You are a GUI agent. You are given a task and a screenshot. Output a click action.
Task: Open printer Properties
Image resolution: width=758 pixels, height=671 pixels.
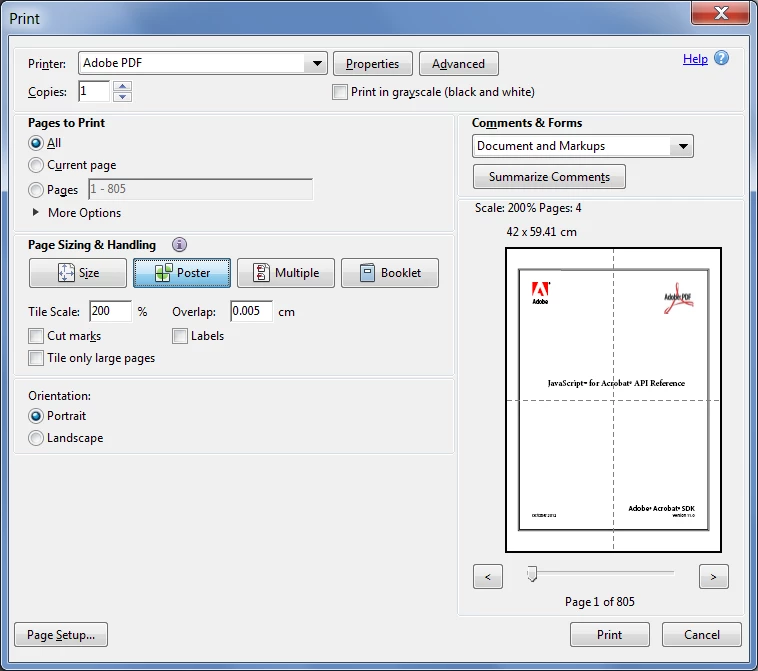373,64
